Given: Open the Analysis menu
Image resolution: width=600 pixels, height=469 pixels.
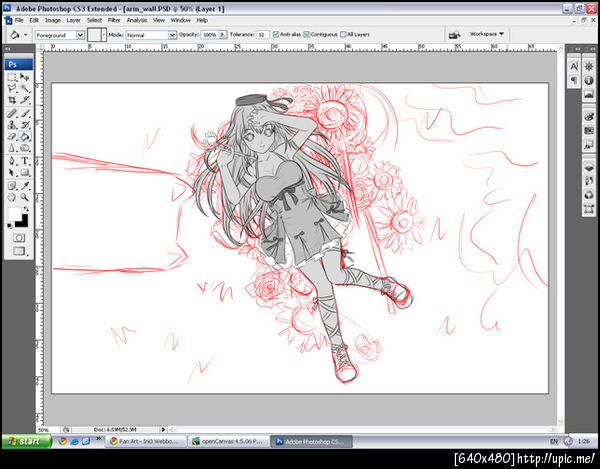Looking at the screenshot, I should [x=137, y=20].
